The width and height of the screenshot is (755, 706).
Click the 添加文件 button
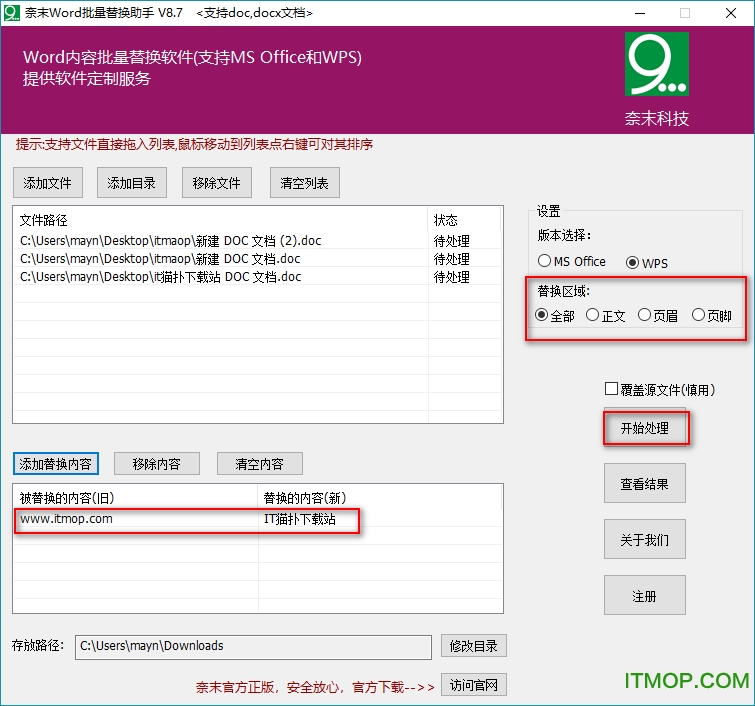(x=48, y=183)
